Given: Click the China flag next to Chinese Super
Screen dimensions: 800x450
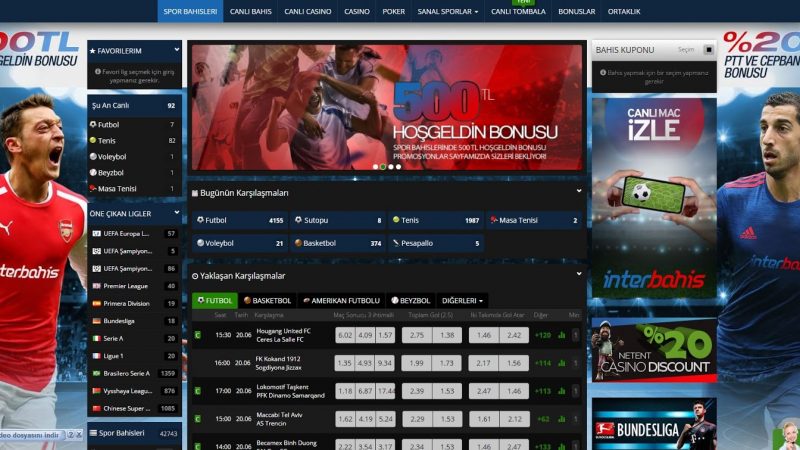Looking at the screenshot, I should click(96, 408).
